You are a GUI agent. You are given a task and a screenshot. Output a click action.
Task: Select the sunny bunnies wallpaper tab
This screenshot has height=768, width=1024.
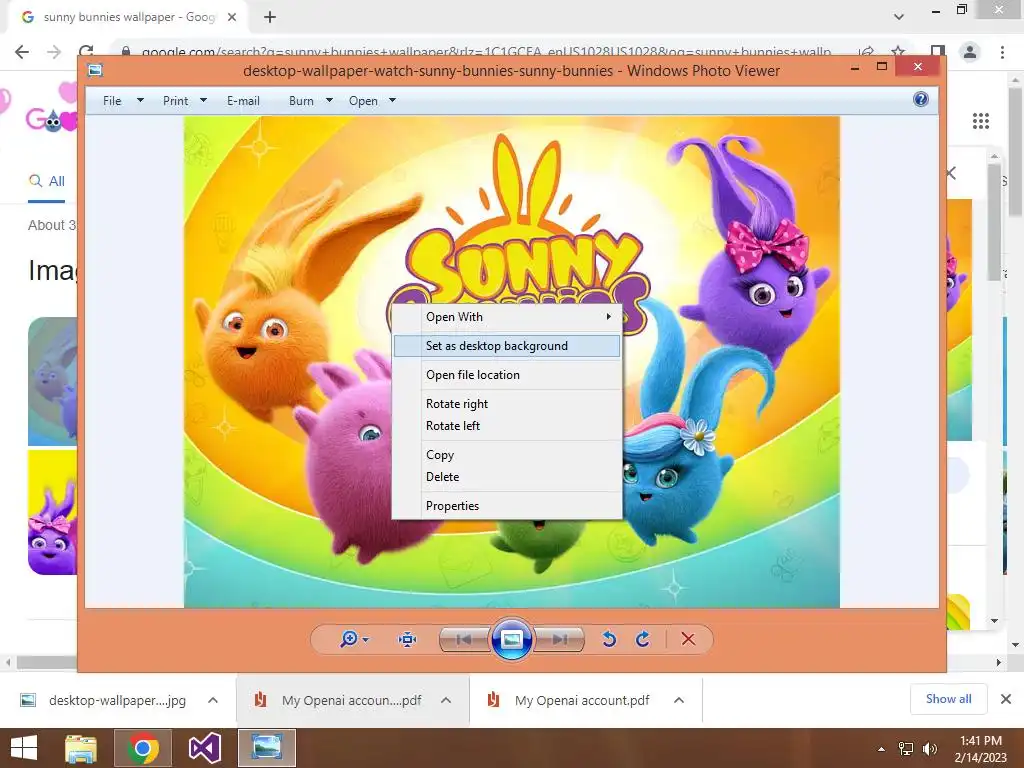129,17
